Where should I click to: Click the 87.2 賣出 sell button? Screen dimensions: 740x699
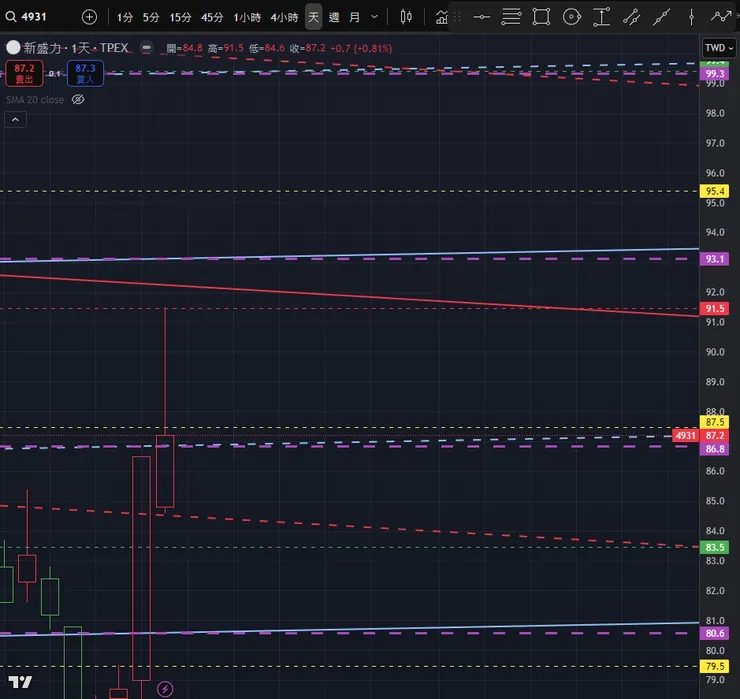pos(25,74)
